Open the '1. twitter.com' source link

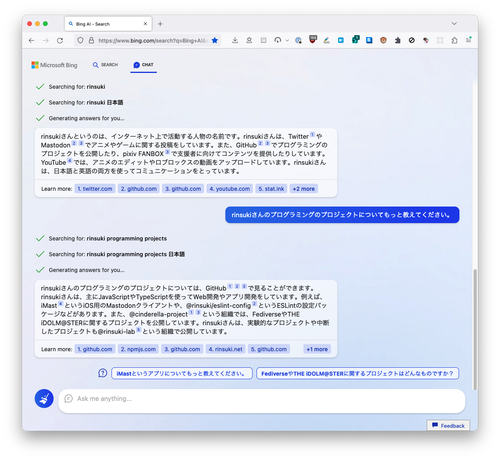pyautogui.click(x=95, y=189)
